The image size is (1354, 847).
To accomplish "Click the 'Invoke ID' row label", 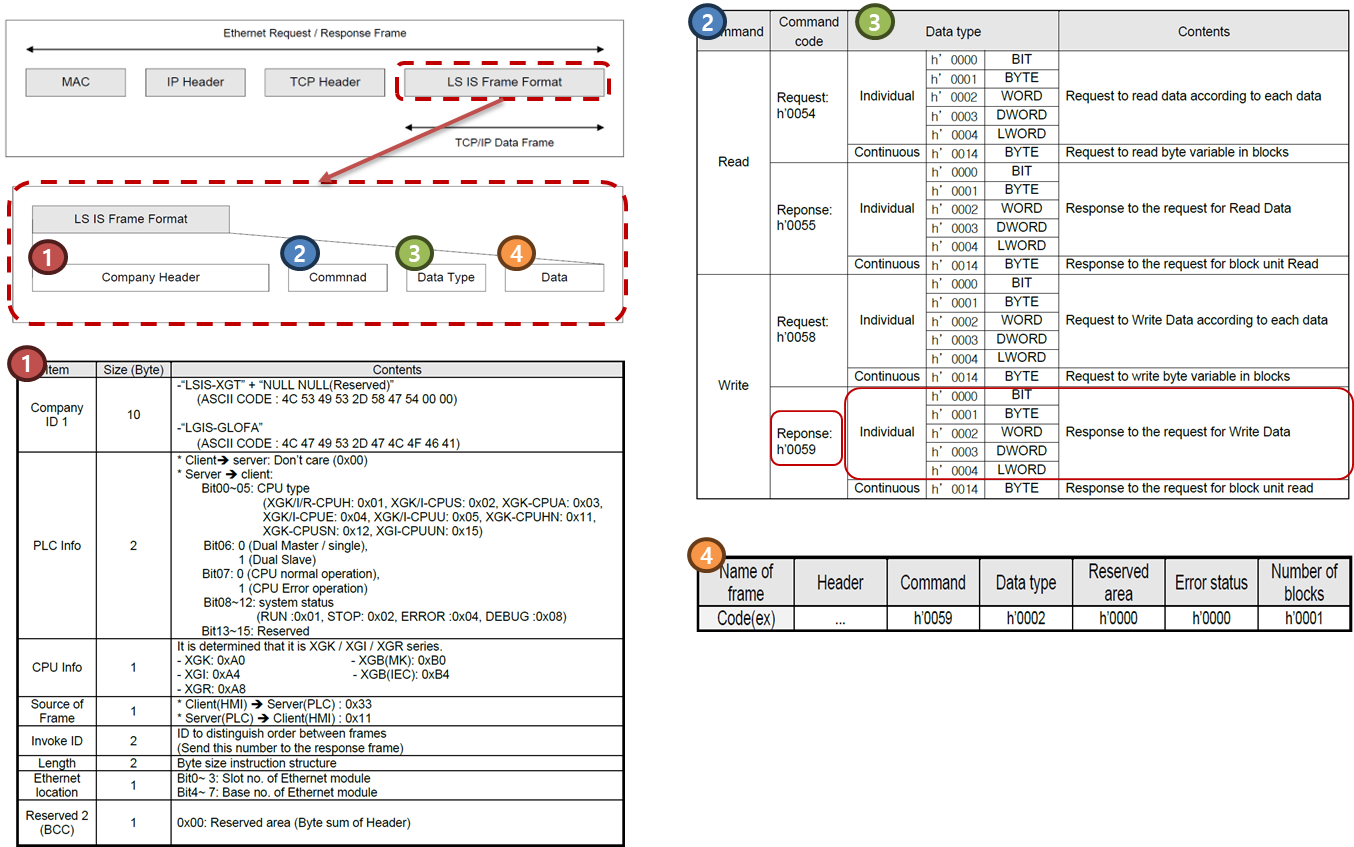I will tap(57, 741).
